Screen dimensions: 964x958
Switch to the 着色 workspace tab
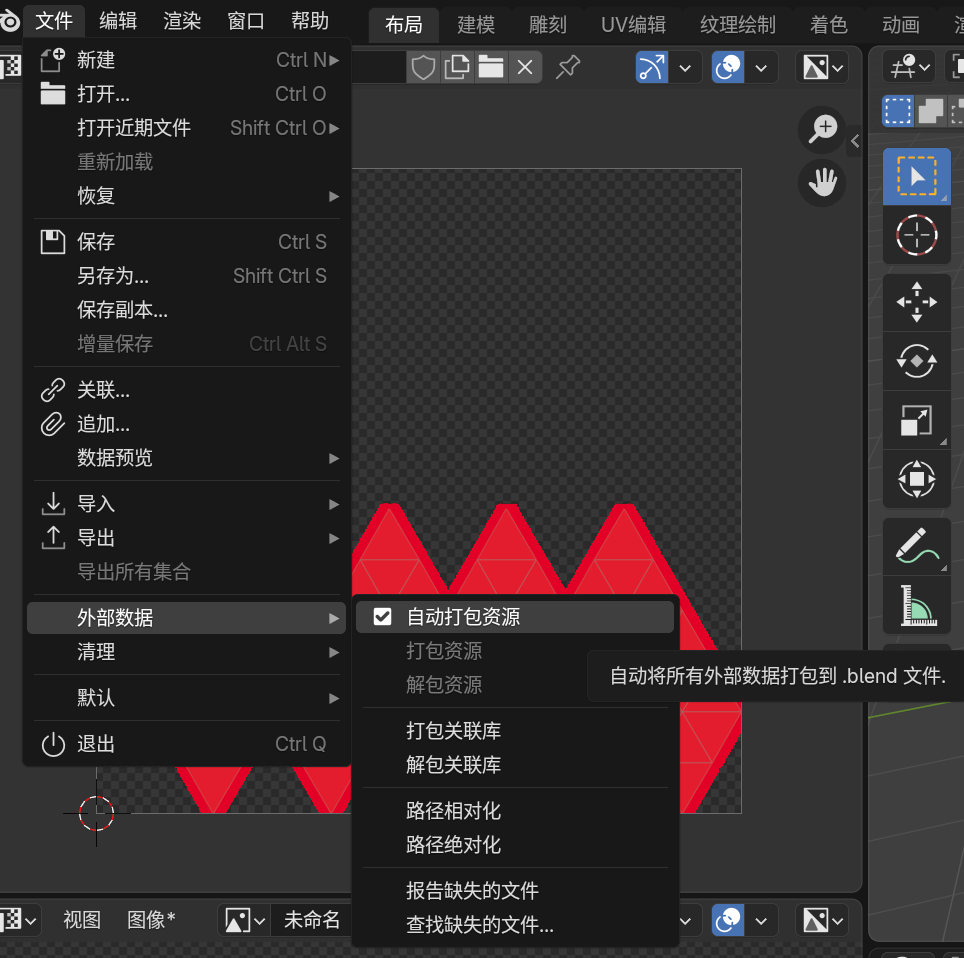829,25
